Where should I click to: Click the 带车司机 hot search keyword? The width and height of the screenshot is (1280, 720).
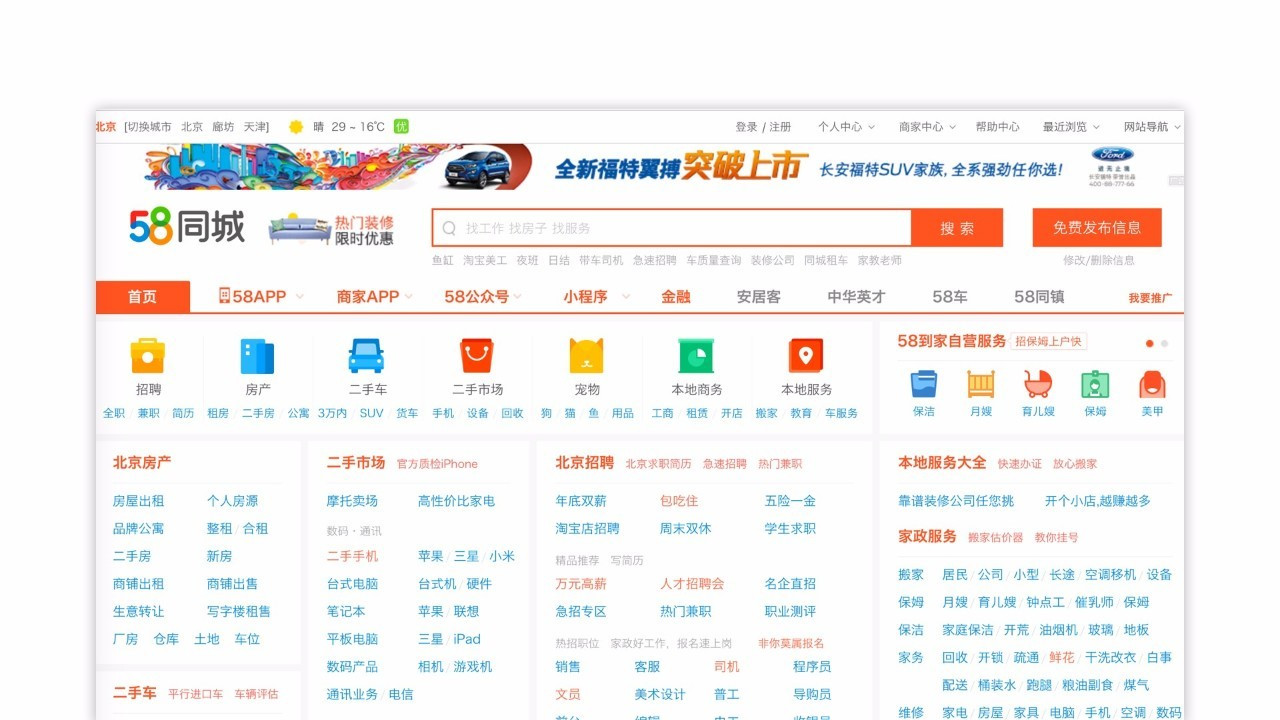(601, 260)
